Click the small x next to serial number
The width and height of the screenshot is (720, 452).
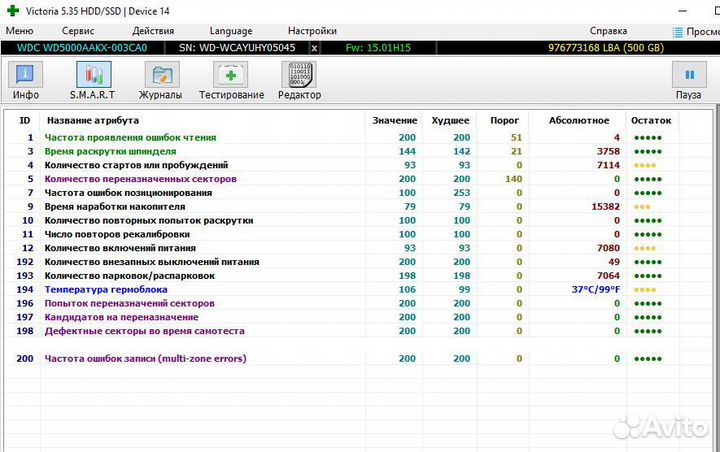click(x=314, y=47)
